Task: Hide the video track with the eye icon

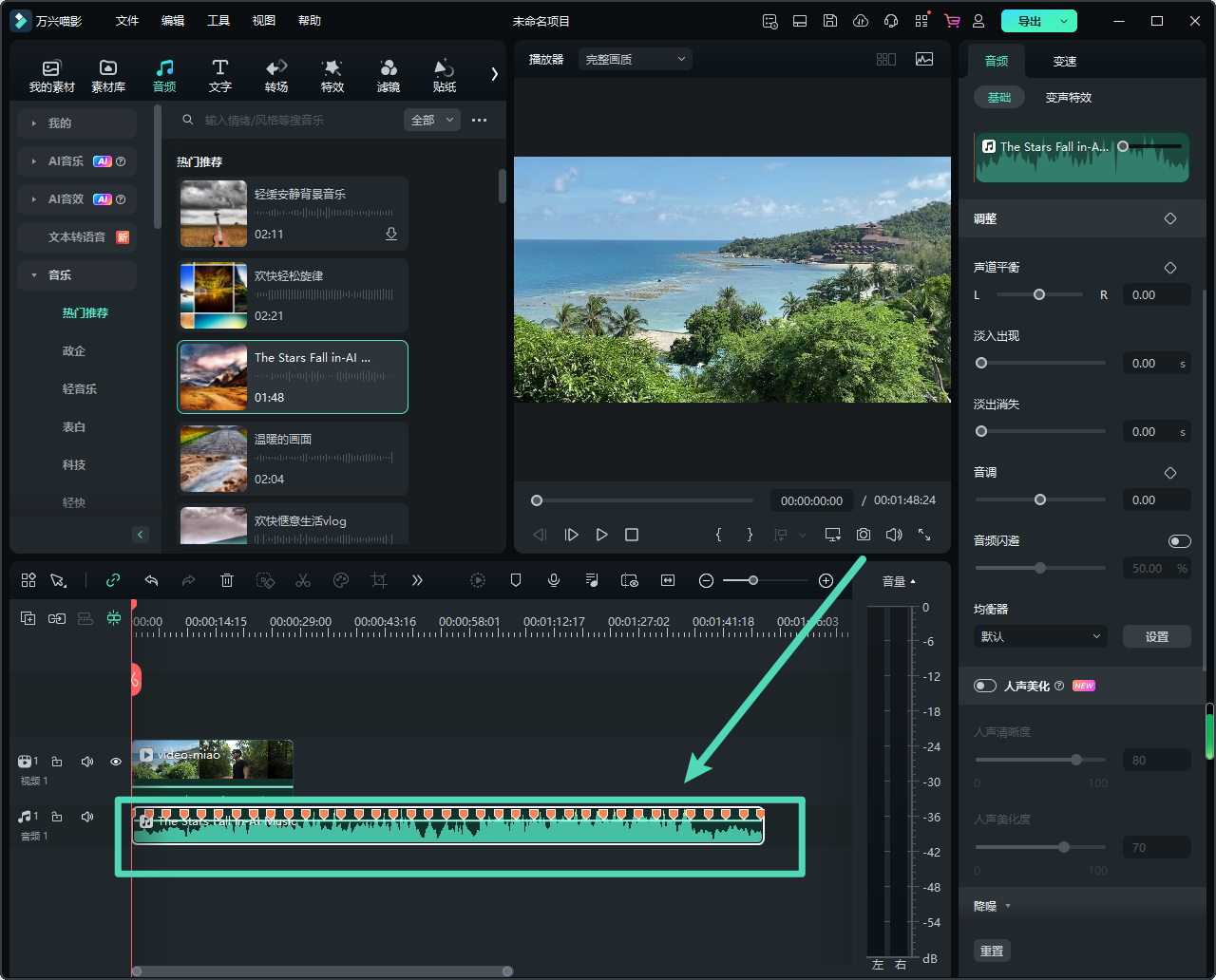Action: pos(116,762)
